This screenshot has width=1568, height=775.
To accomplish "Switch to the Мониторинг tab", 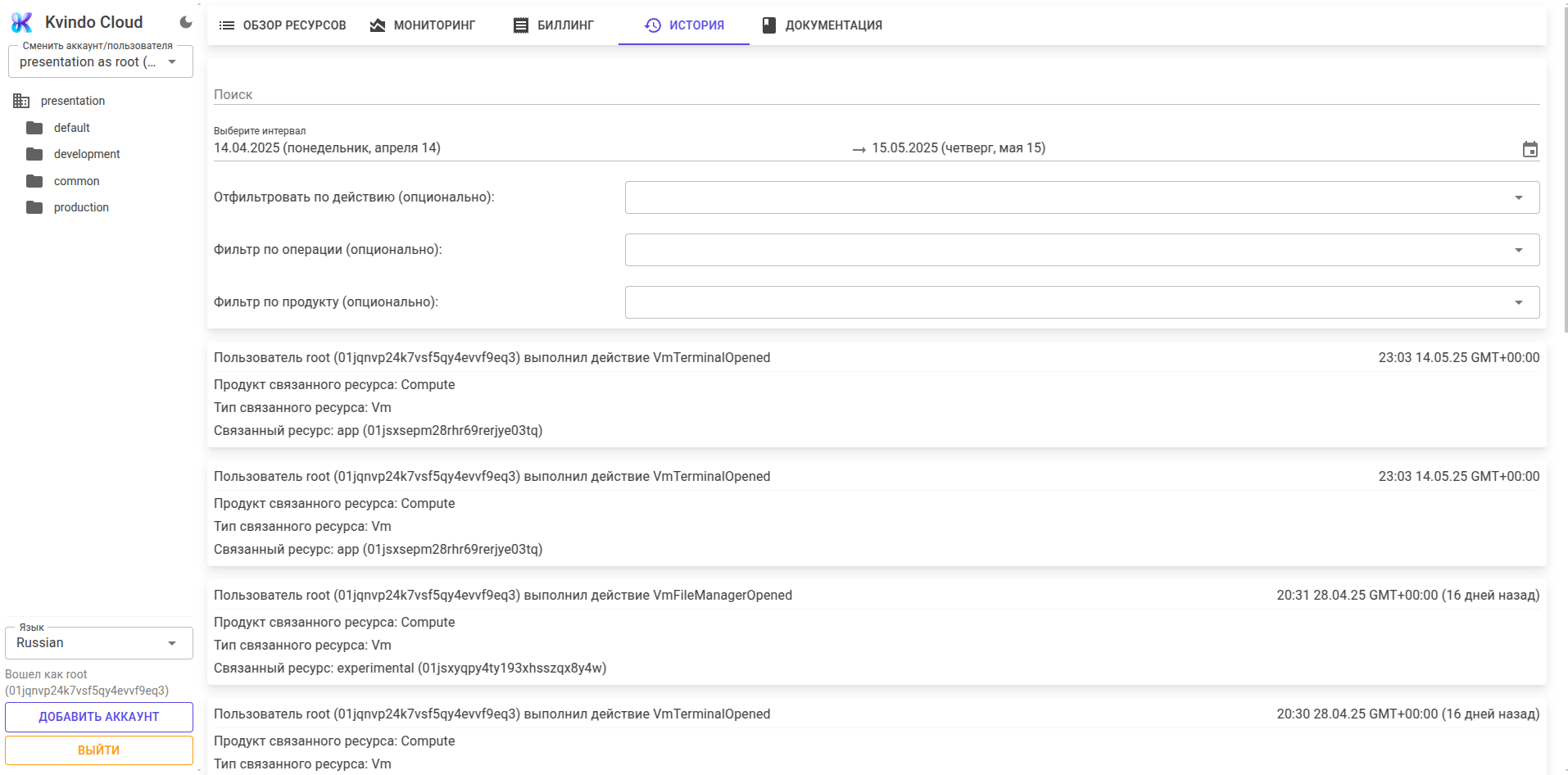I will click(x=423, y=25).
